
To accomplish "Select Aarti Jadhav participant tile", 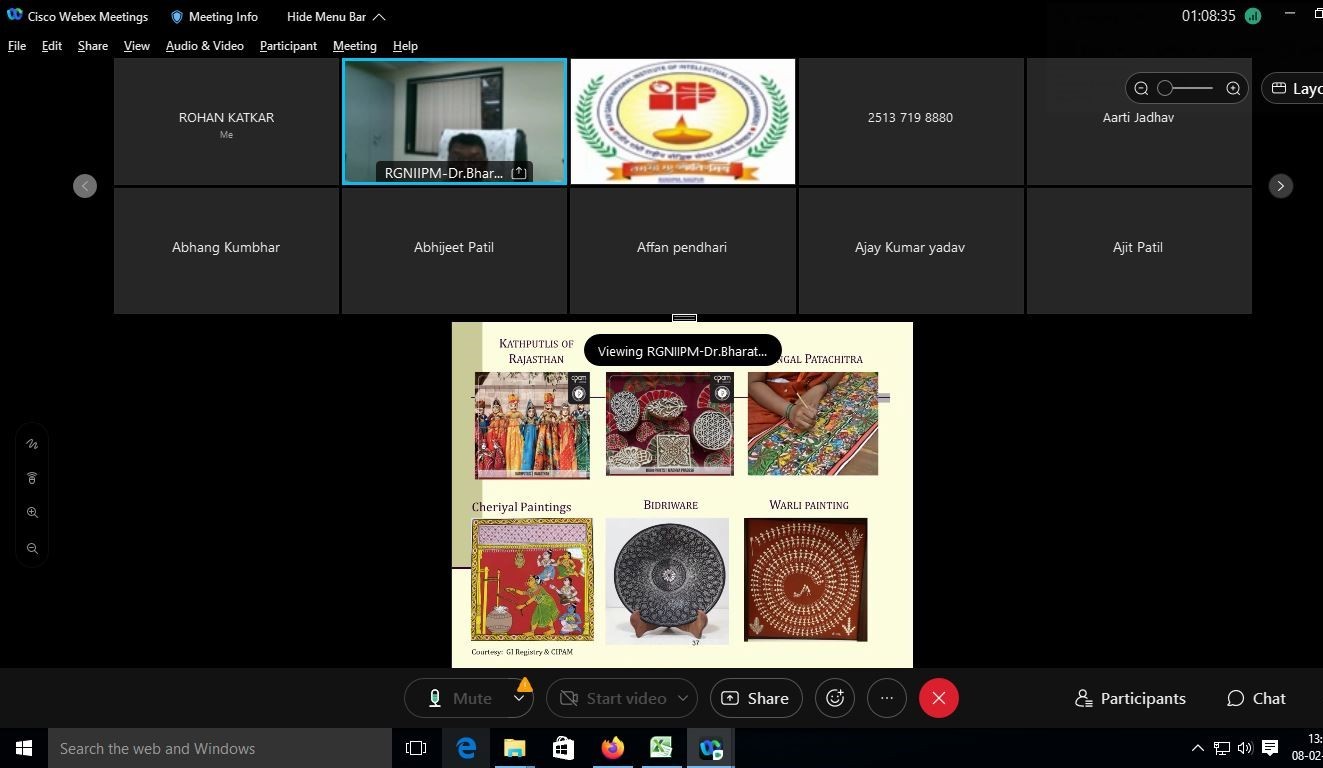I will tap(1139, 121).
